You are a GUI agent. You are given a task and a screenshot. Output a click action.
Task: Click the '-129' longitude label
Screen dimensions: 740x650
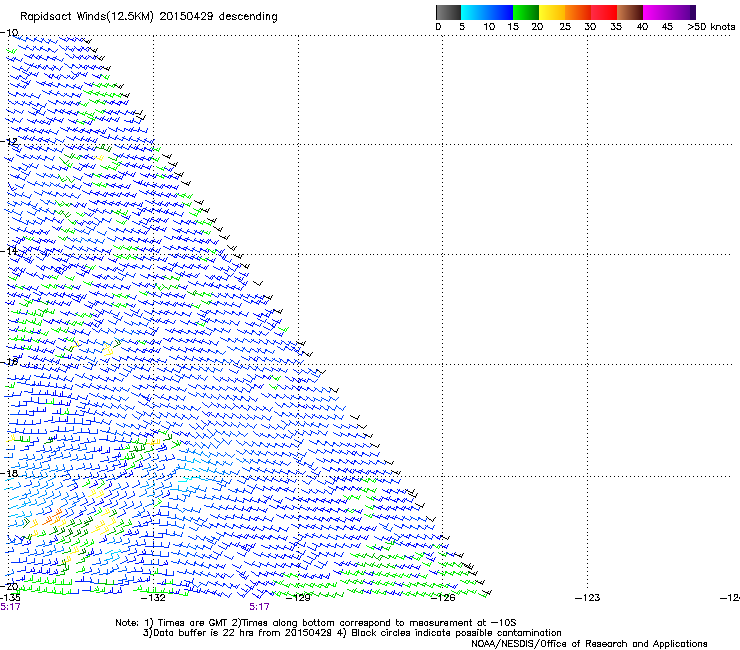(298, 598)
